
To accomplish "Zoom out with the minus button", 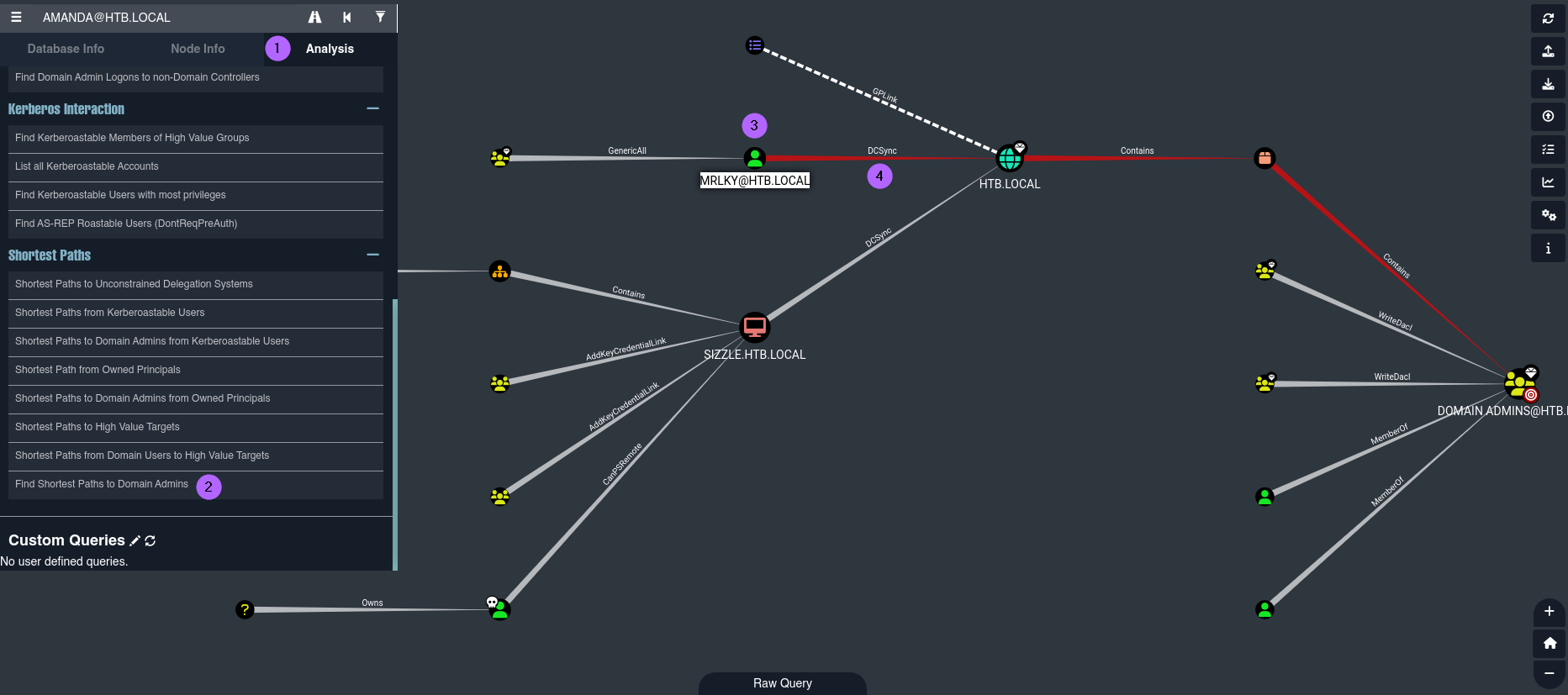I will [1549, 673].
